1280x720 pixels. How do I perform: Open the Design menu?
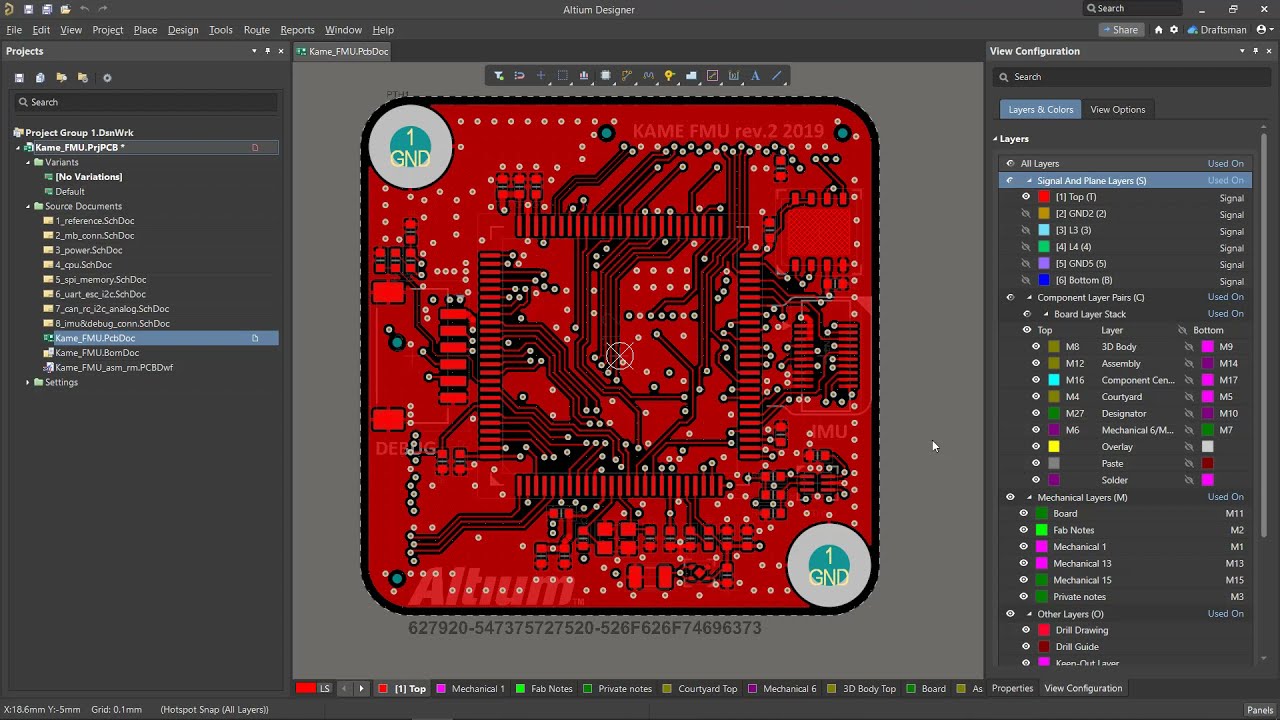[183, 30]
